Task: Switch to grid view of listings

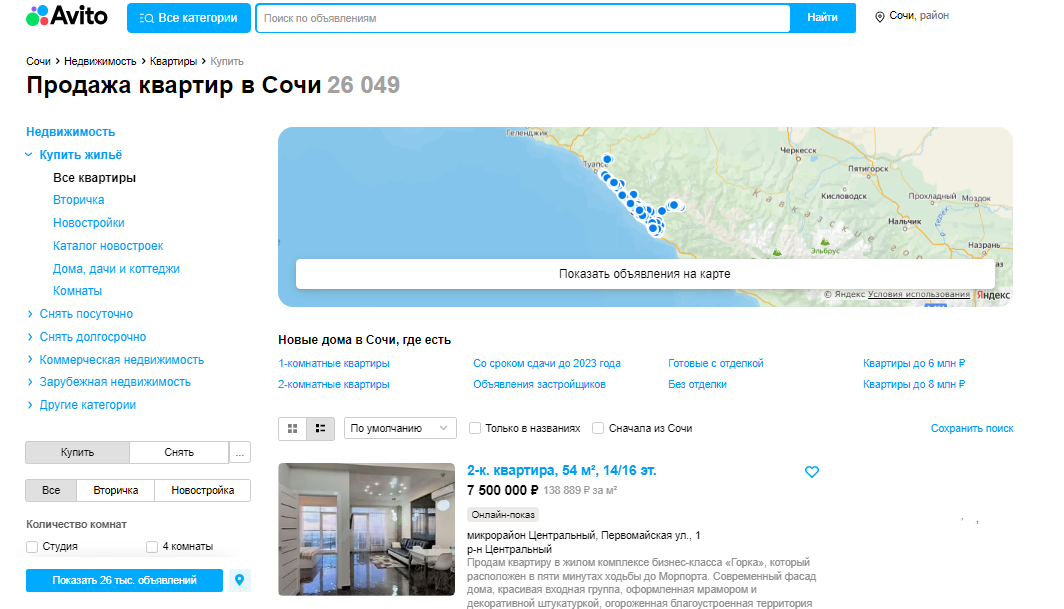Action: (293, 429)
